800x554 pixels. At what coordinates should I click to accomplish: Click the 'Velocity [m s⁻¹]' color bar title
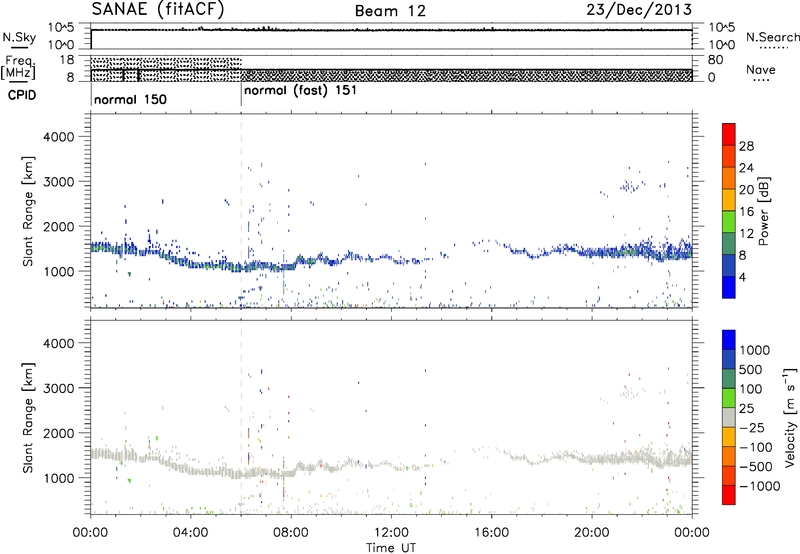coord(790,417)
